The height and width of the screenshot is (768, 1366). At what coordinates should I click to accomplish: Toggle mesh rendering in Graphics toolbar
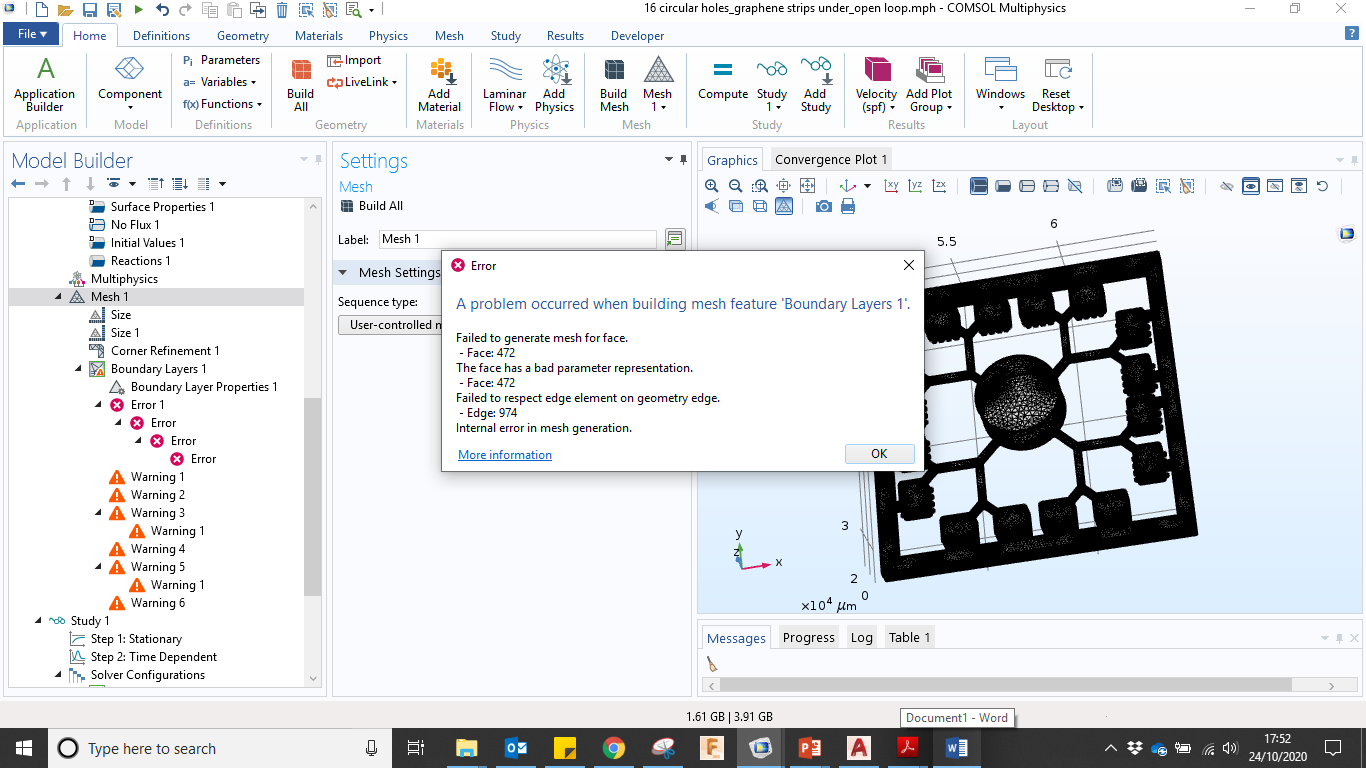coord(784,206)
